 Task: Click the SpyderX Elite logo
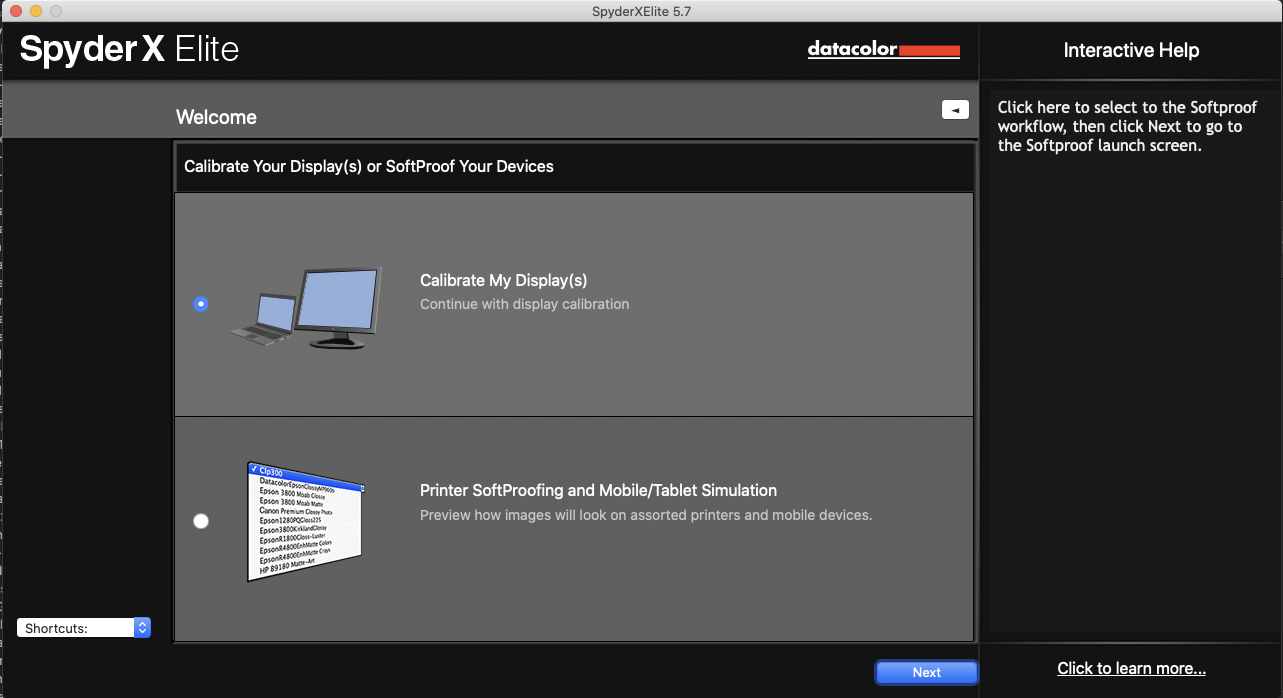coord(128,47)
